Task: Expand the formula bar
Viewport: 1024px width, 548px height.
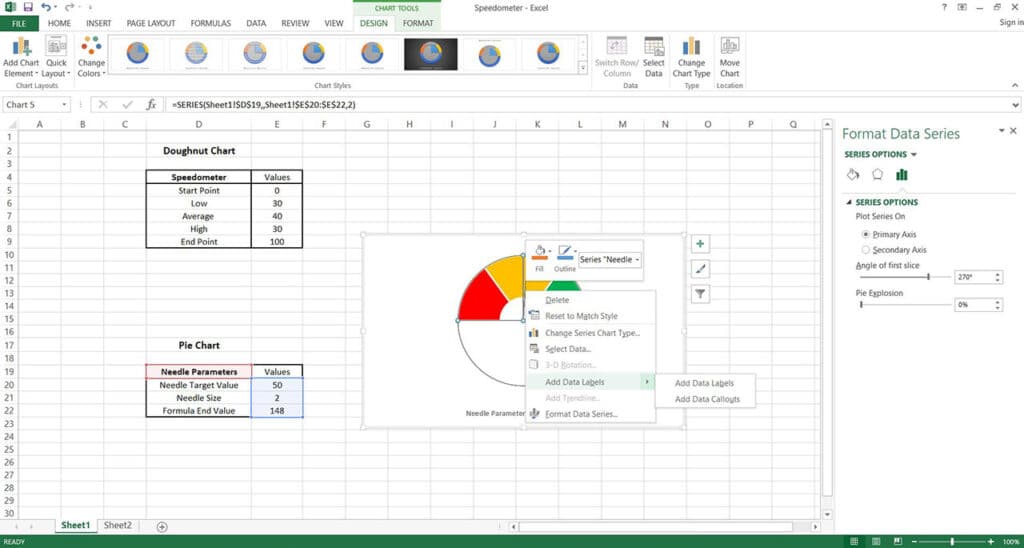Action: pyautogui.click(x=1016, y=105)
